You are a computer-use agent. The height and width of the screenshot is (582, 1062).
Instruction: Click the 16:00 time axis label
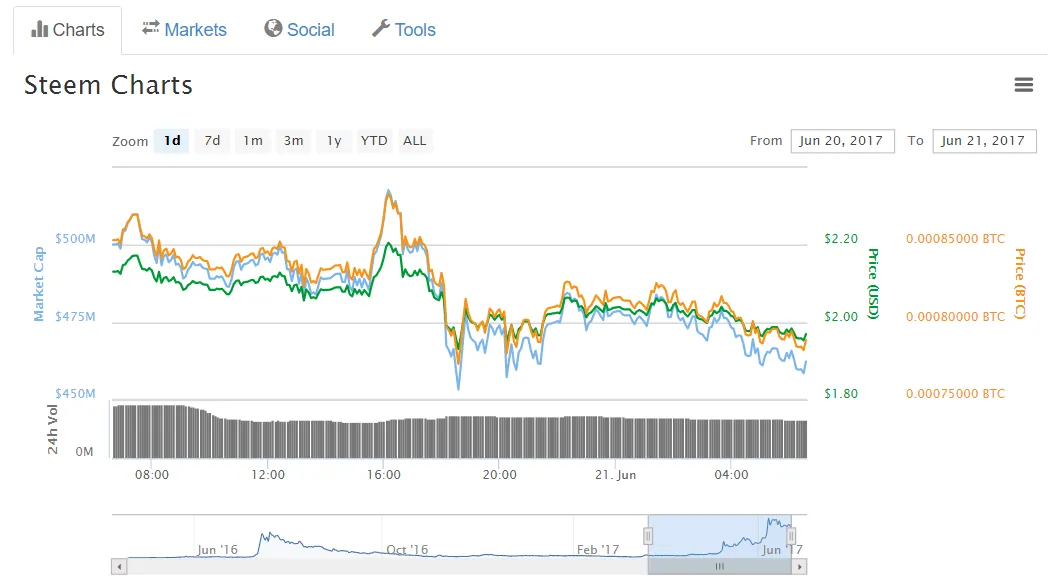pos(383,475)
